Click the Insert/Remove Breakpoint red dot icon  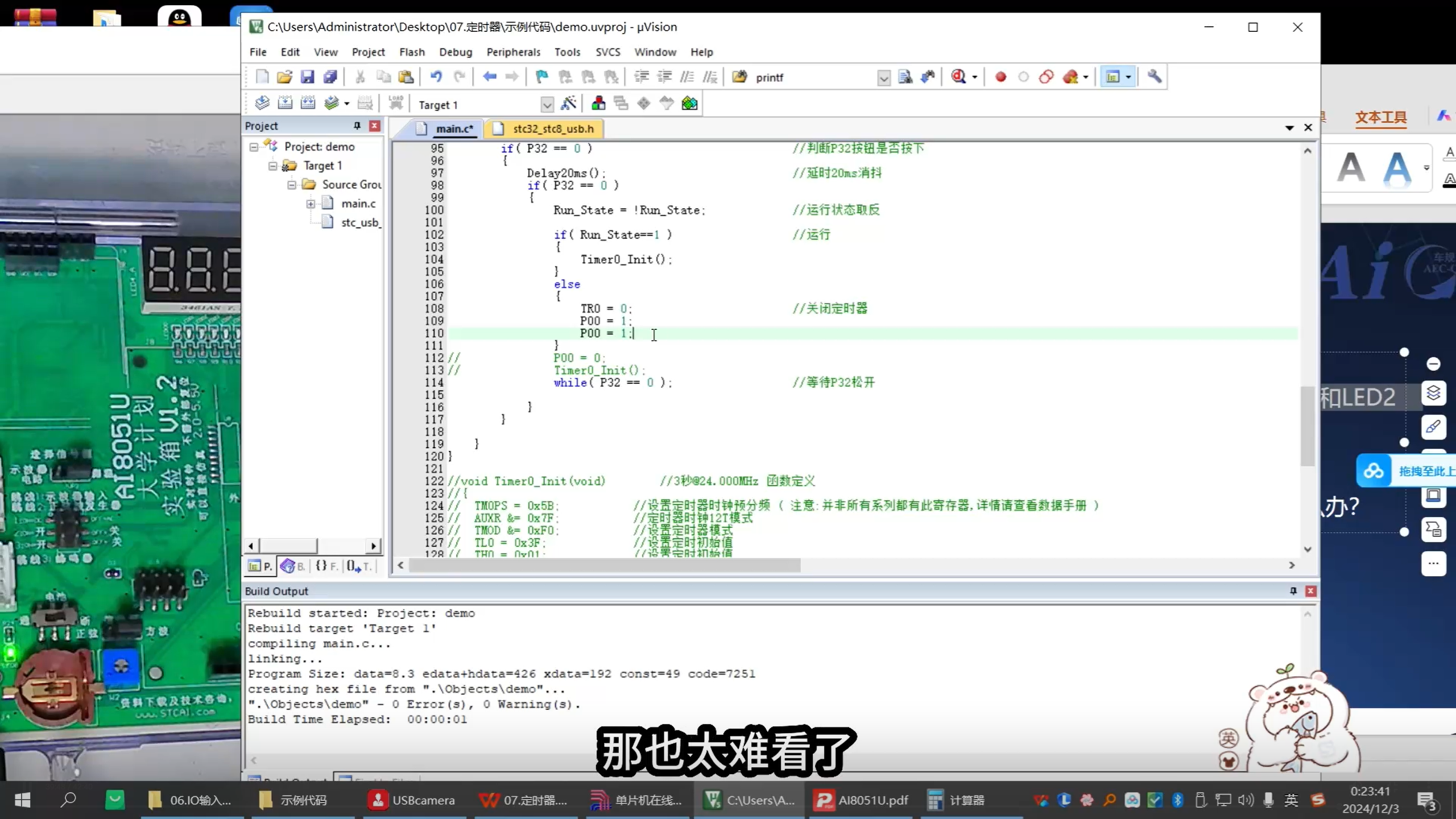pyautogui.click(x=1000, y=77)
